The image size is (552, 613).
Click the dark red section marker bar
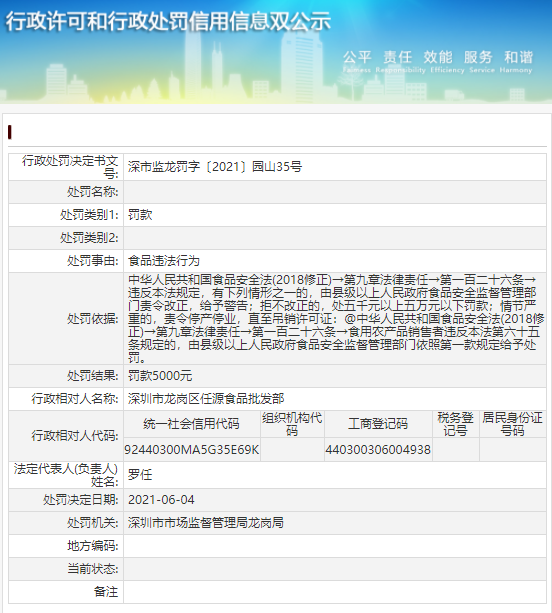click(x=9, y=132)
